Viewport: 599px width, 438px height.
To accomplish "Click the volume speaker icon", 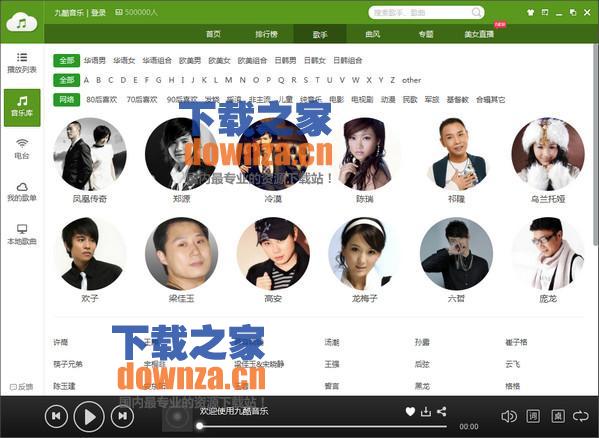I will click(509, 416).
